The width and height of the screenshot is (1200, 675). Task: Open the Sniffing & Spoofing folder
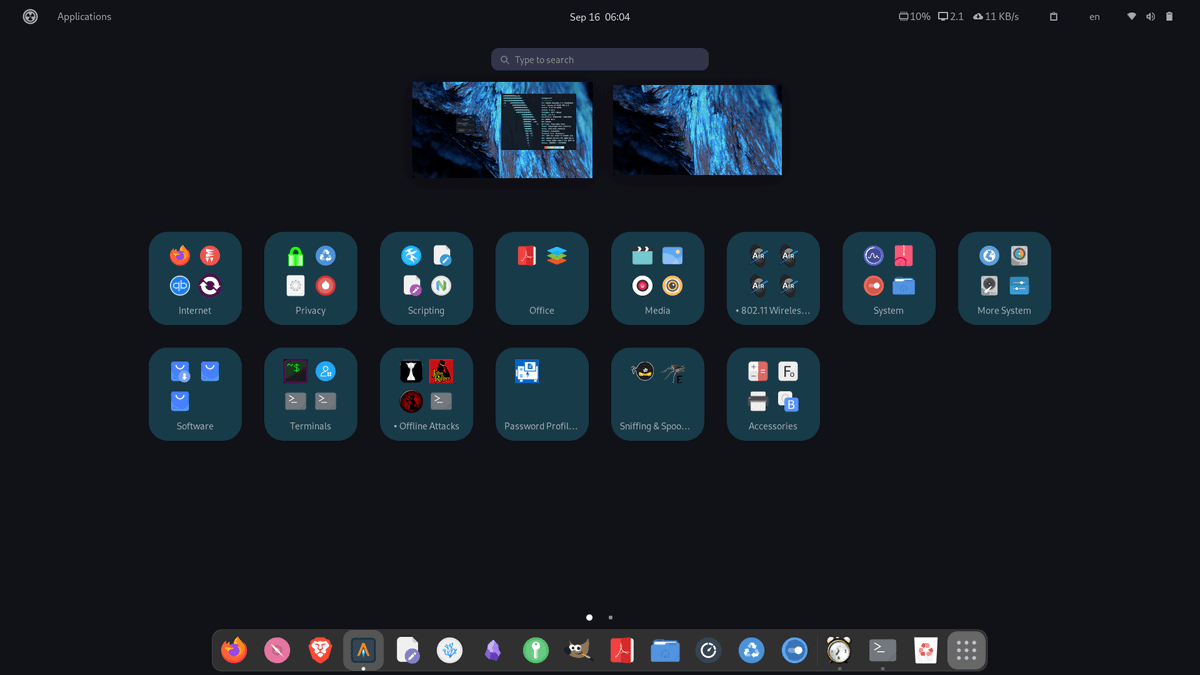click(x=657, y=394)
